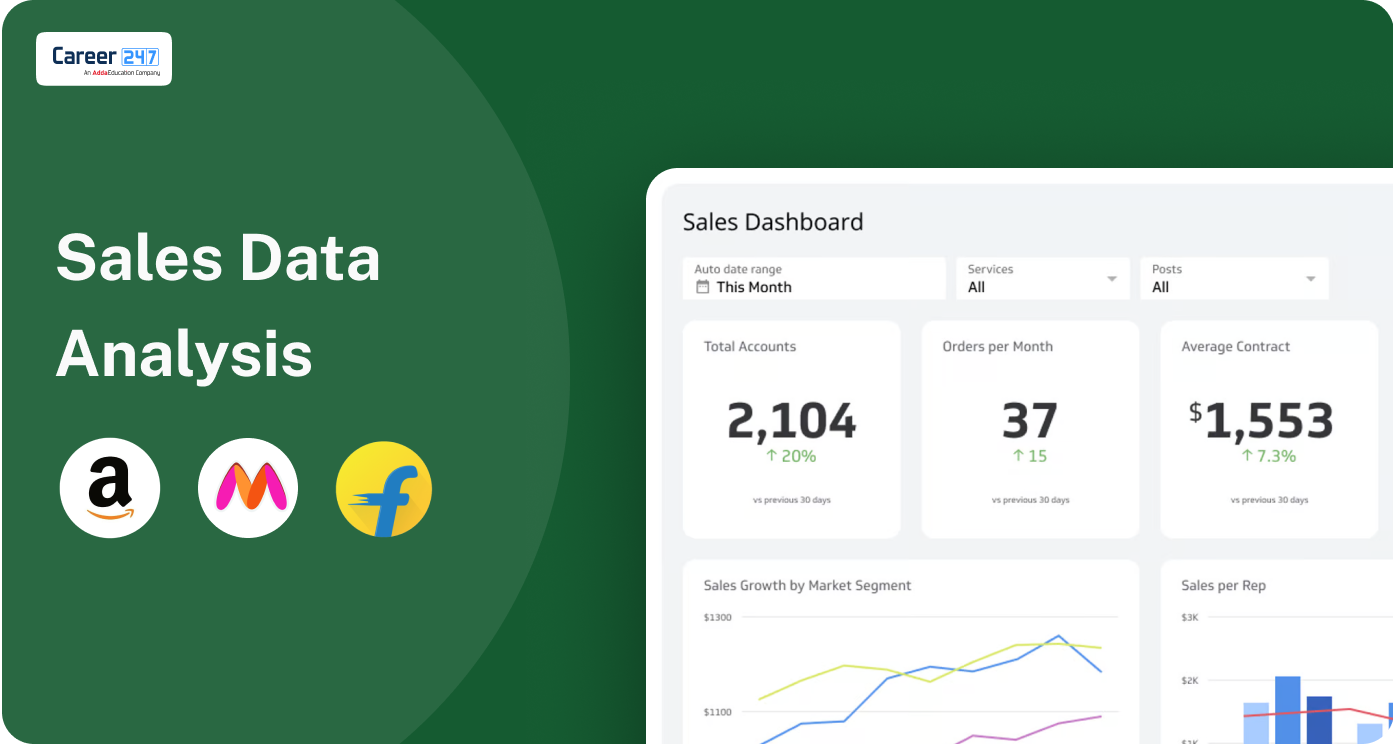Expand the Posts dropdown arrow

click(1310, 279)
